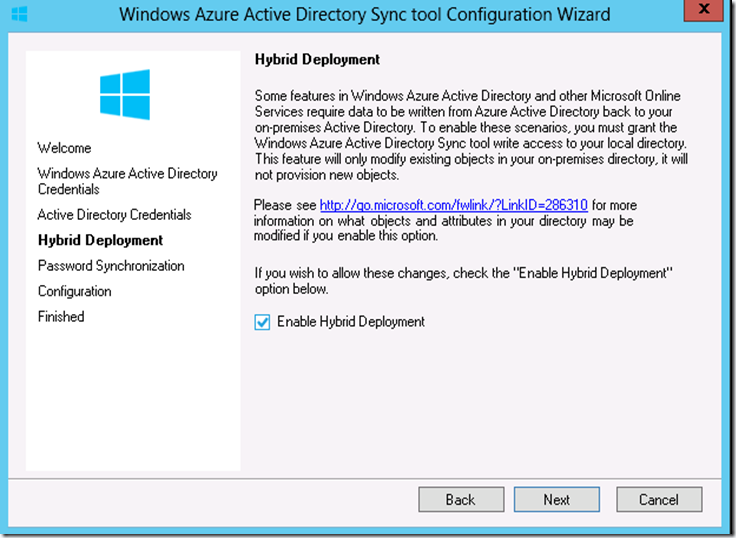
Task: Click the Hybrid Deployment page heading
Action: tap(317, 60)
